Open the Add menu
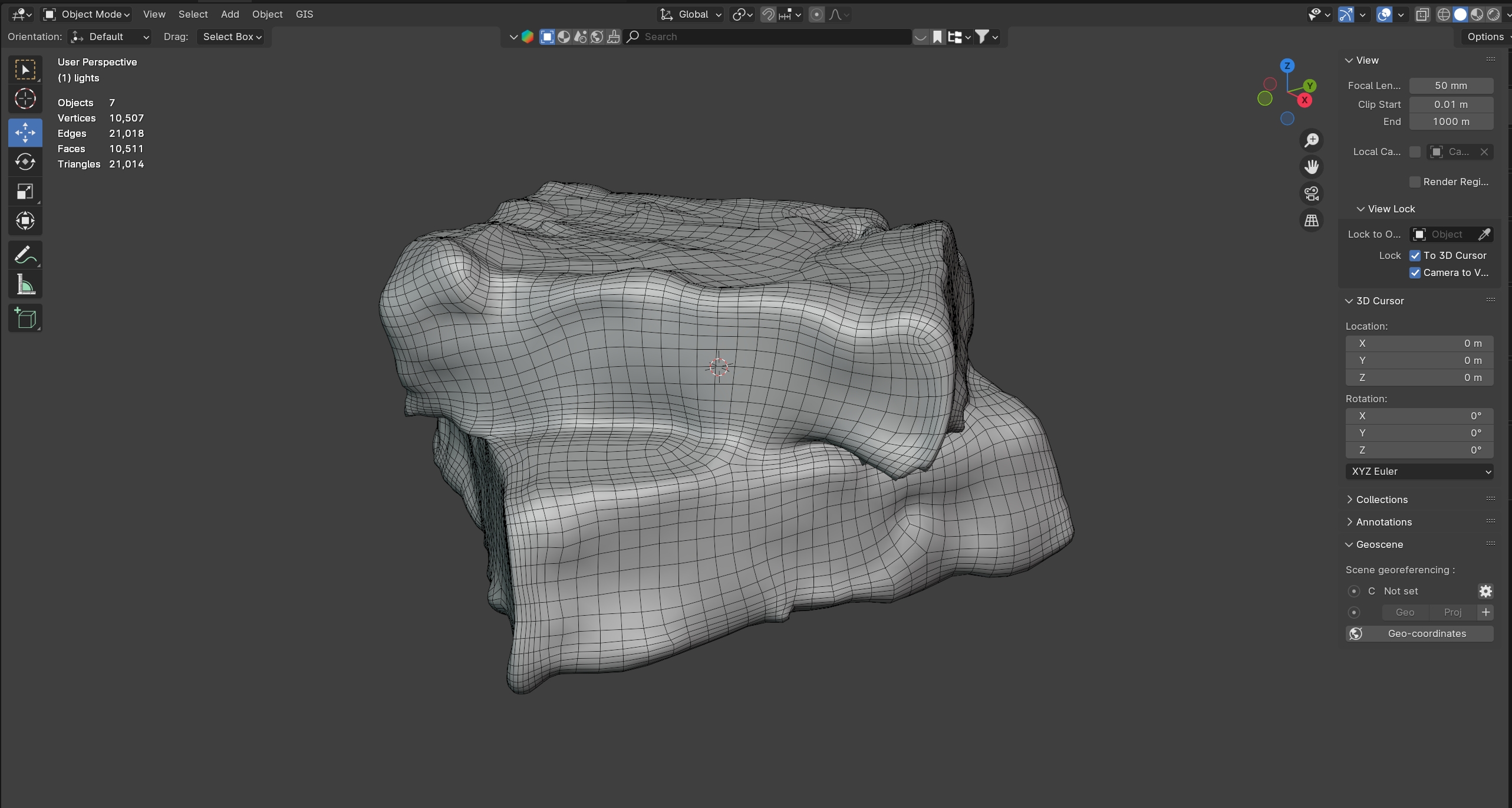 (230, 14)
